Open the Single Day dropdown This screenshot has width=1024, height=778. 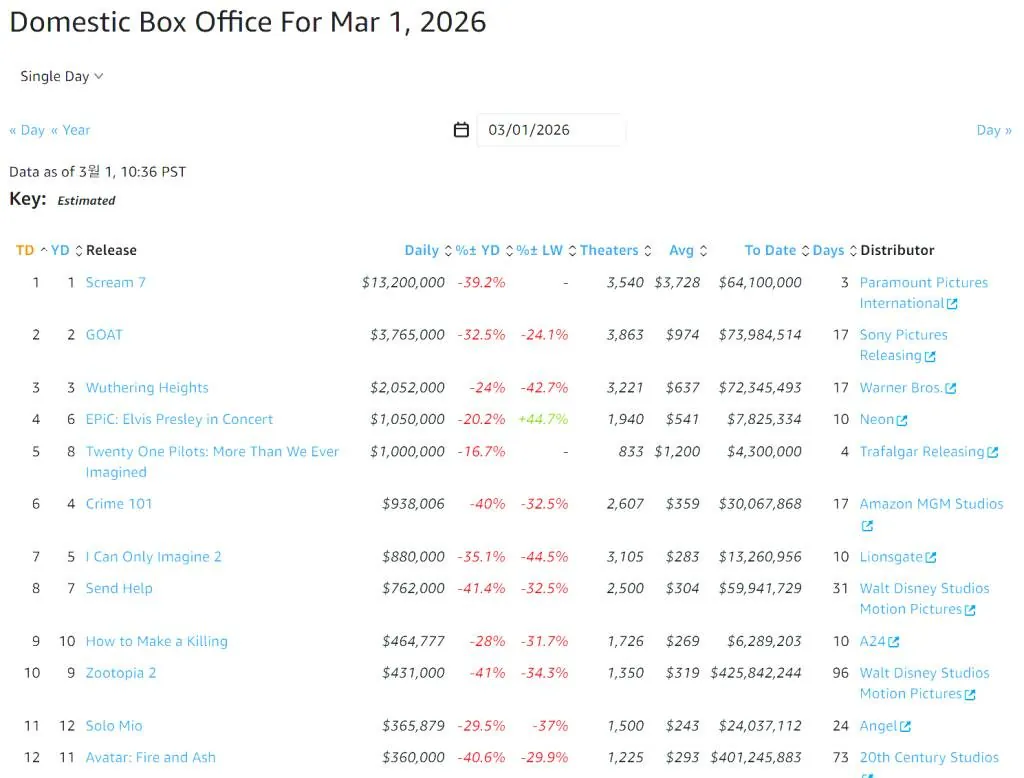coord(62,76)
